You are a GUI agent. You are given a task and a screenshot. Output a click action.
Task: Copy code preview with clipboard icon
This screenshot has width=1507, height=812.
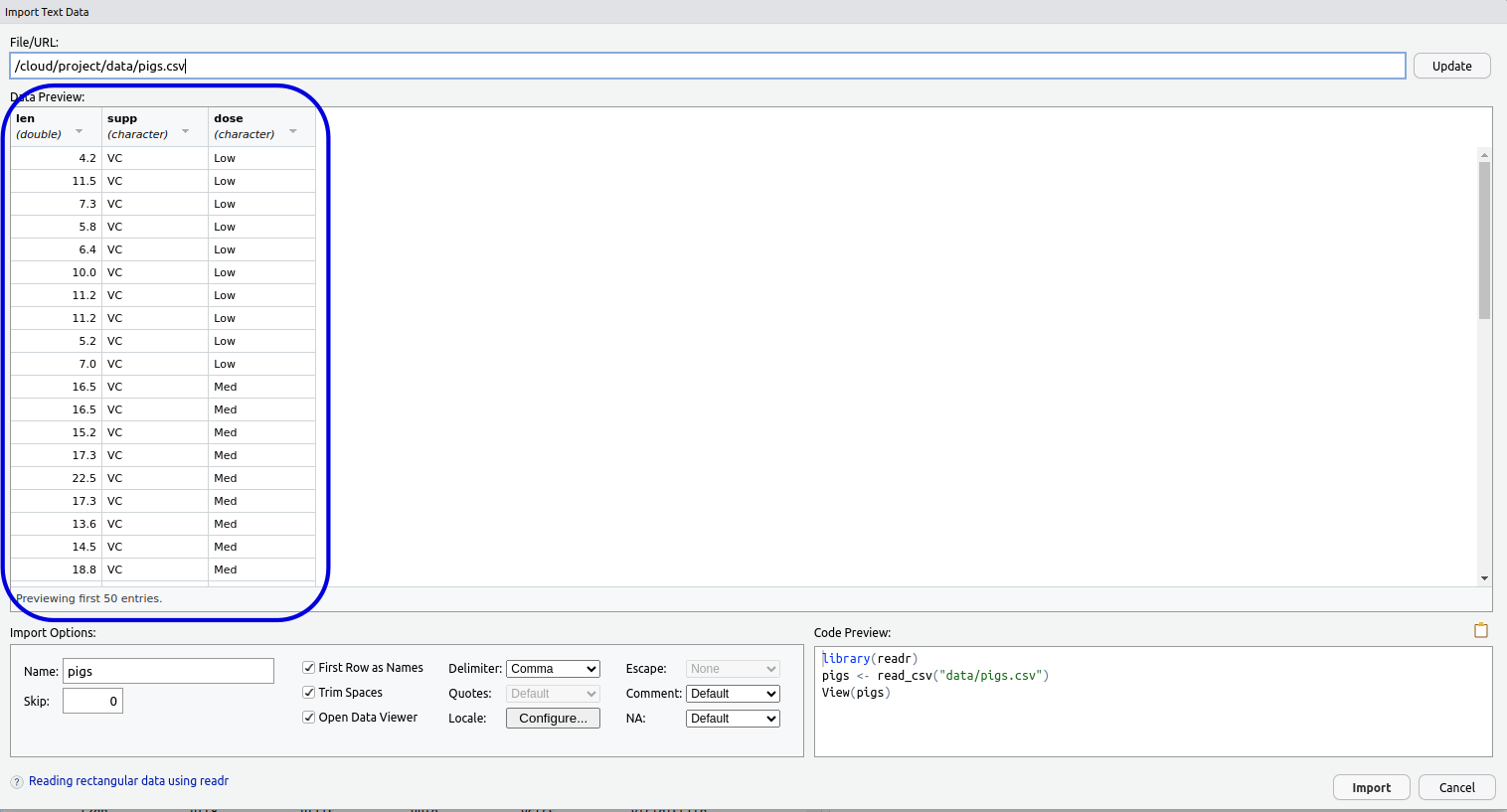pos(1480,630)
